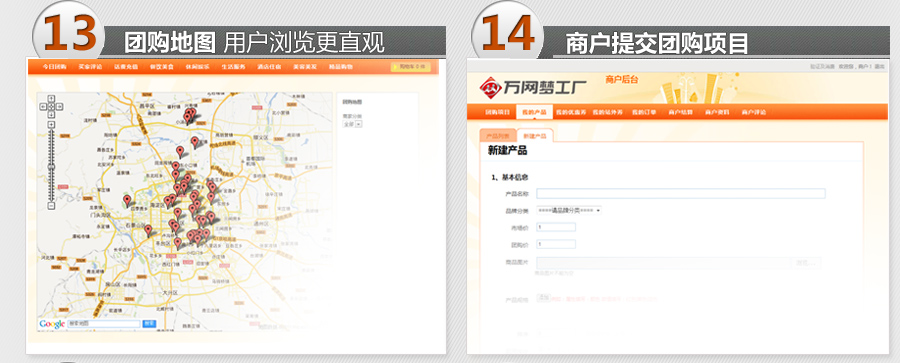Focus the 团购价 group price field
900x363 pixels.
pyautogui.click(x=556, y=244)
